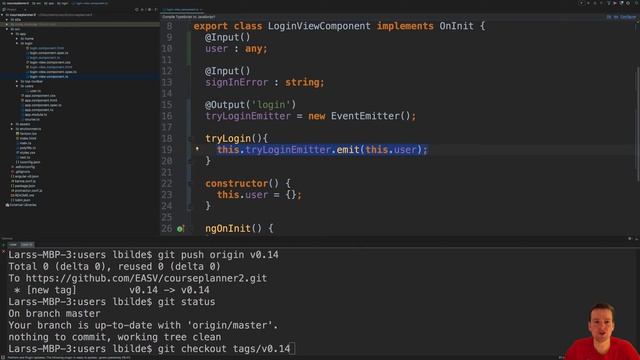Add a new terminal session with plus icon
The image size is (640, 360).
(x=3, y=245)
